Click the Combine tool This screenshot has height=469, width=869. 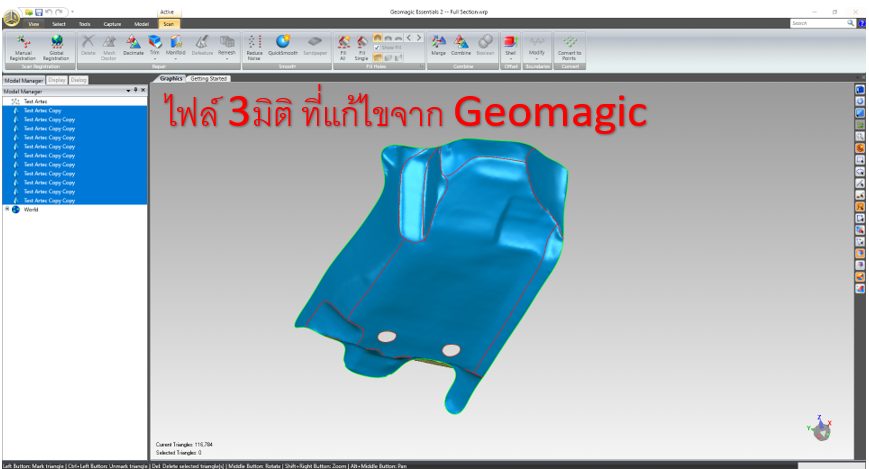click(461, 45)
